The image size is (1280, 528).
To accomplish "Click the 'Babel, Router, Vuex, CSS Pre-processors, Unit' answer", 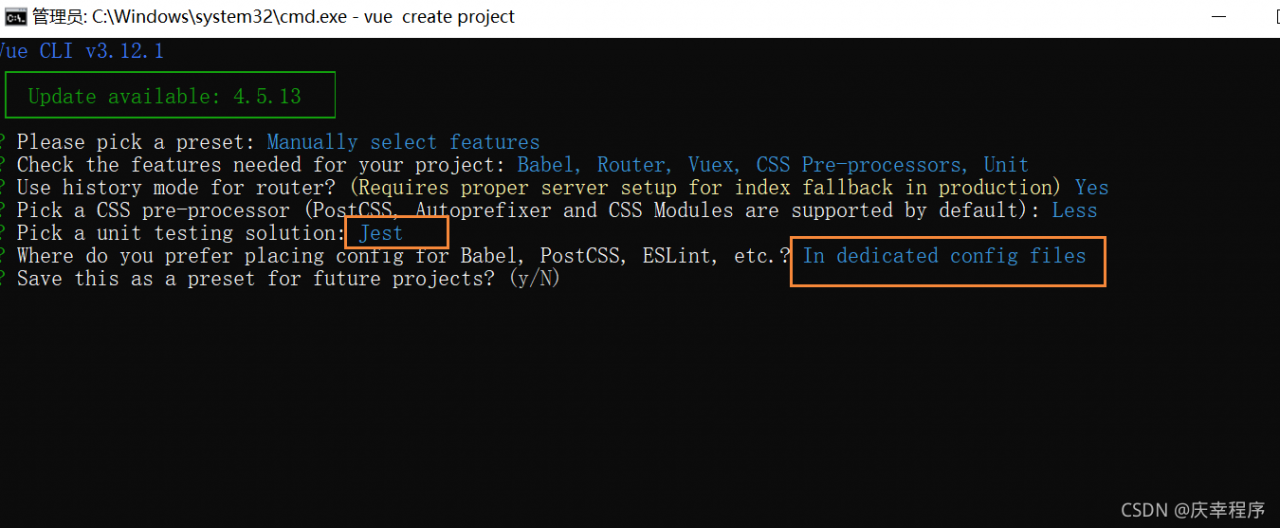I will (773, 165).
